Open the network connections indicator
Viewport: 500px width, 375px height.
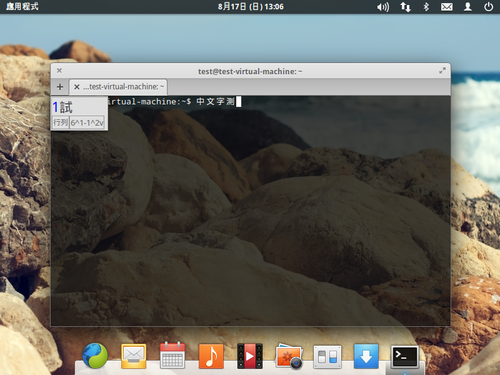click(x=405, y=7)
